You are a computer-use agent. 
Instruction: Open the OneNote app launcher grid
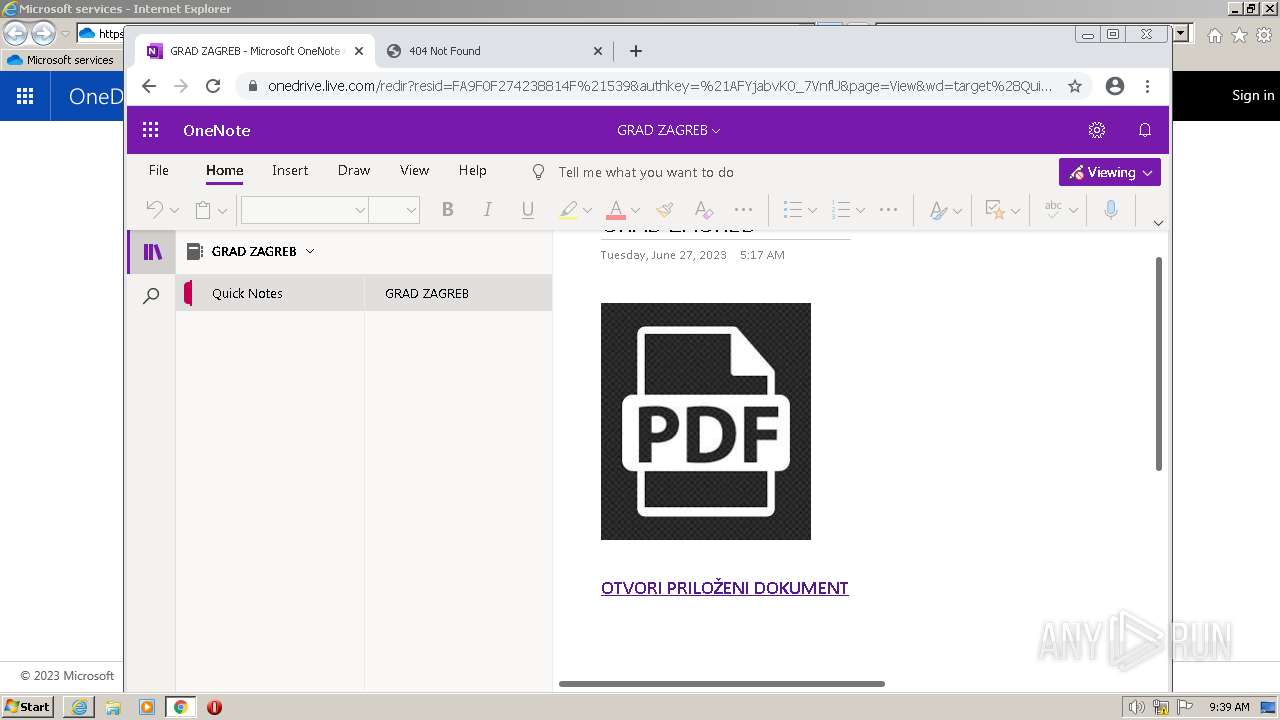(151, 130)
